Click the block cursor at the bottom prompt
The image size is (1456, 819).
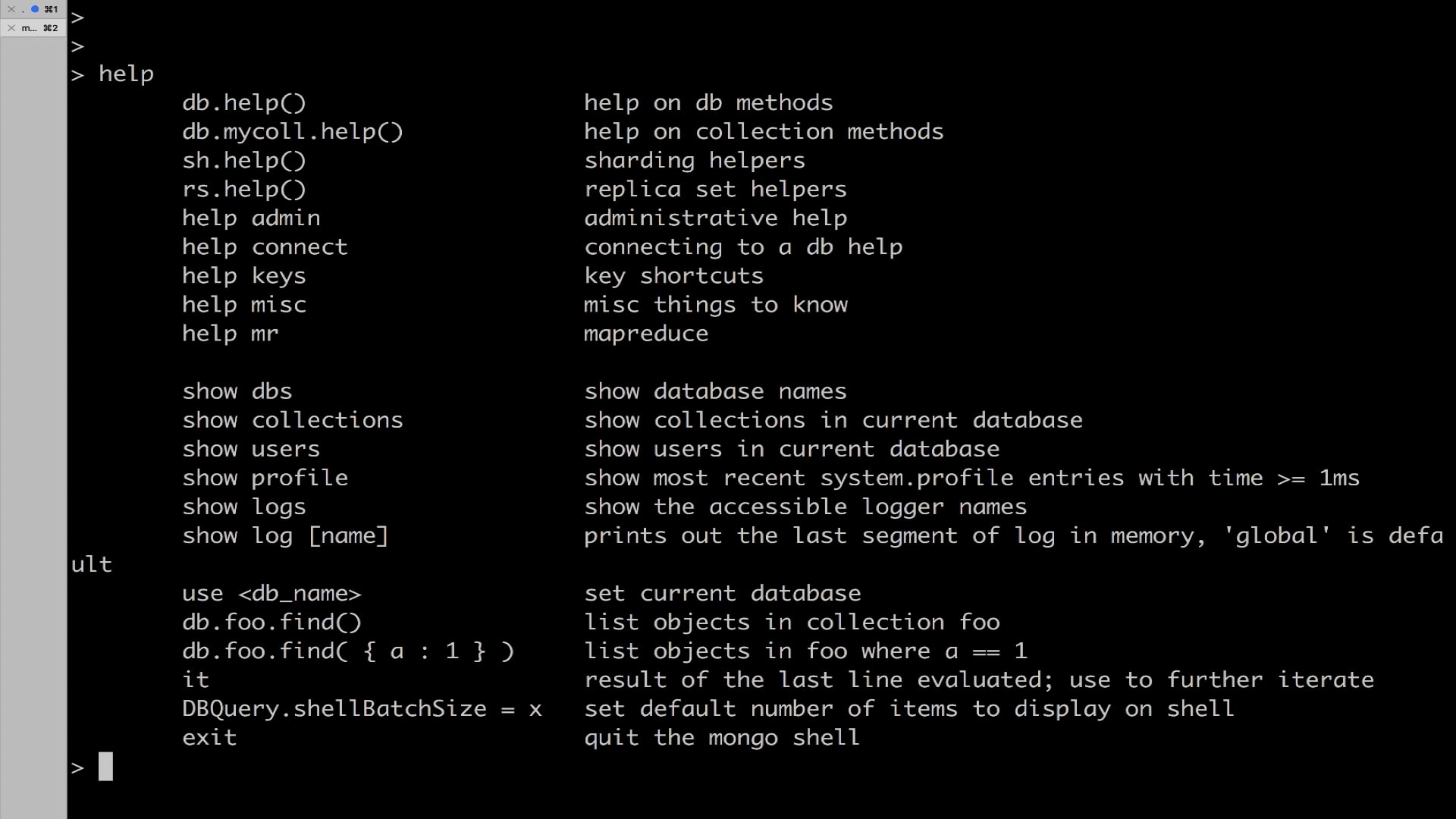pos(105,767)
